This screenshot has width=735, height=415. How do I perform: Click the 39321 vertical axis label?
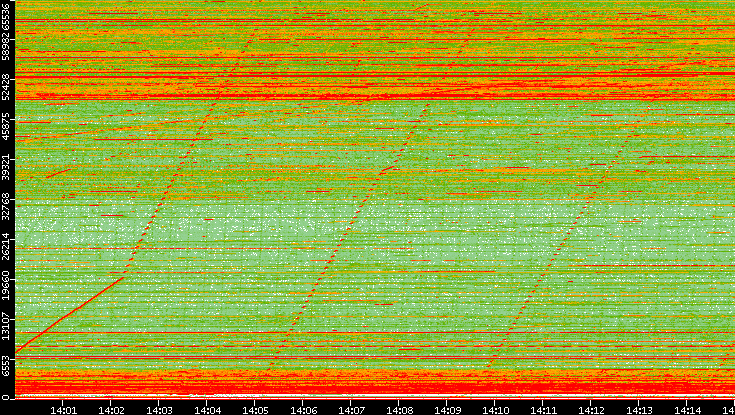(x=5, y=166)
